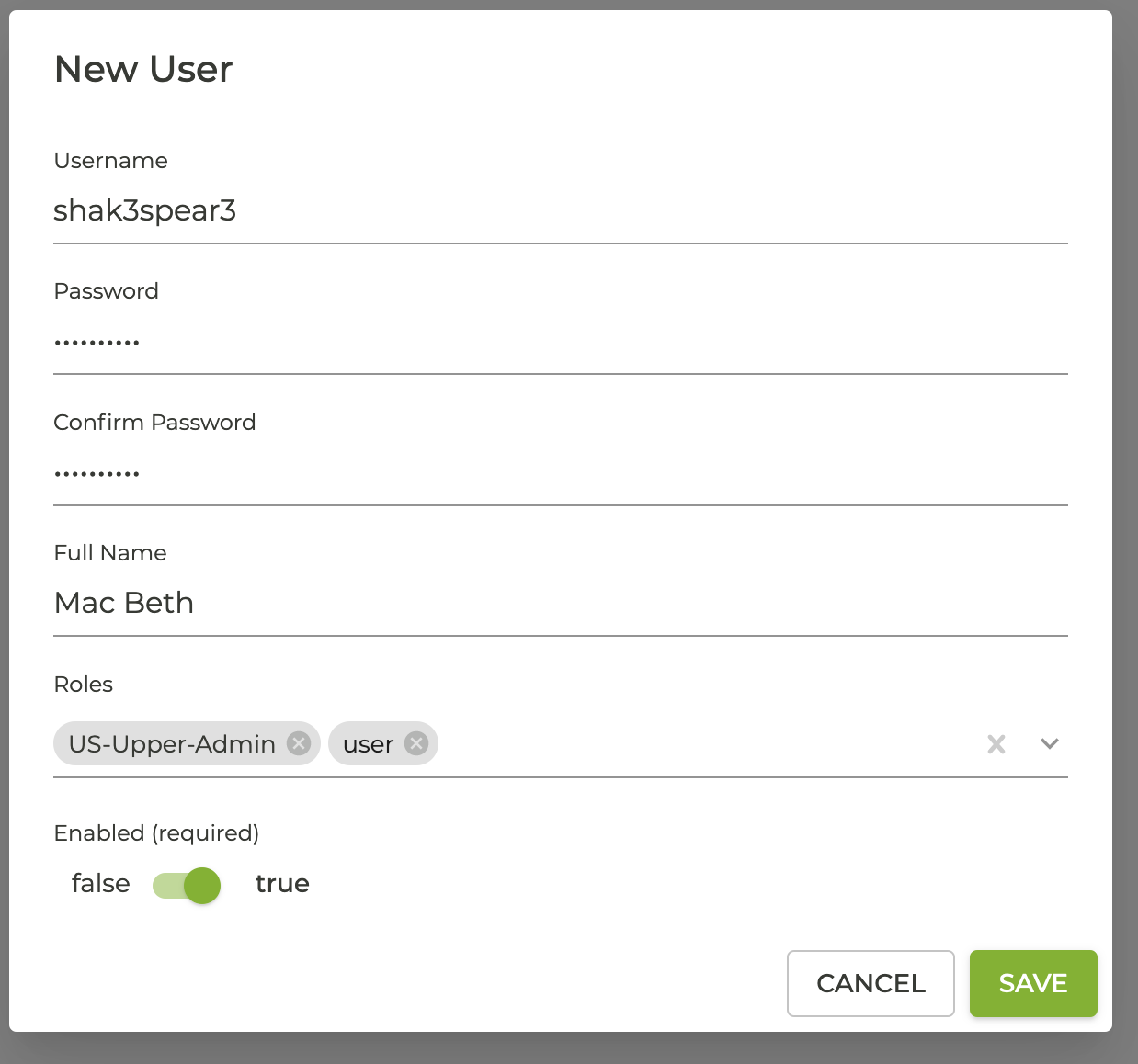Focus the Username field with shak3spear3
This screenshot has width=1138, height=1064.
tap(559, 211)
